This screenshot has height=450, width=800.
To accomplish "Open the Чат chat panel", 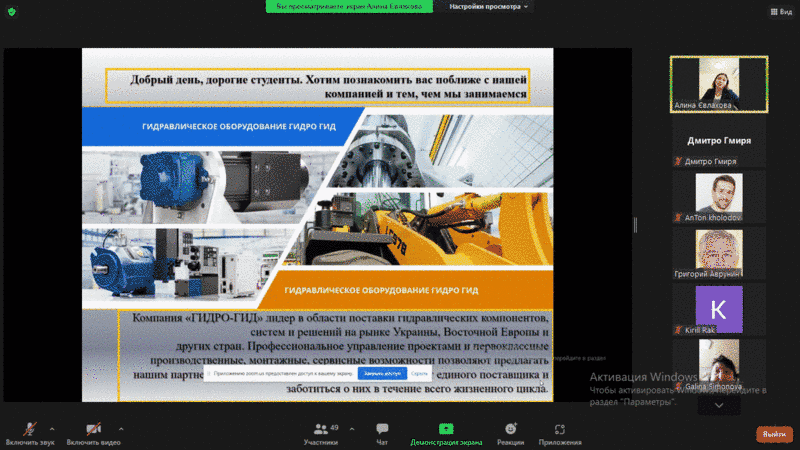I will click(x=382, y=435).
